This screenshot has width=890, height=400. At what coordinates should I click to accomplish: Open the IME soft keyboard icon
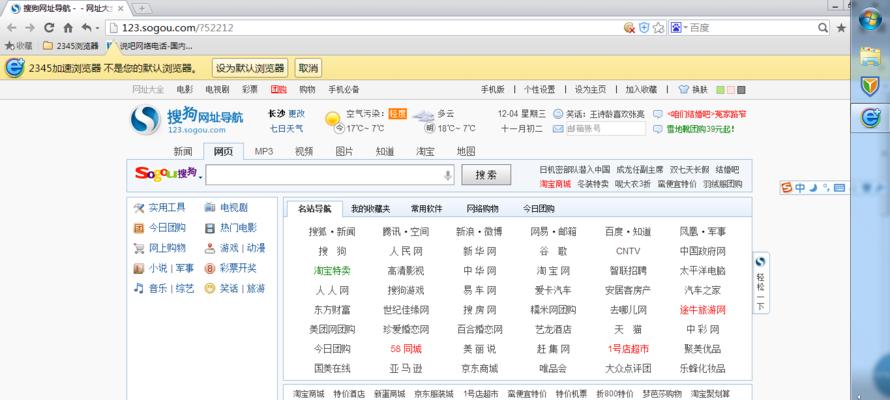[x=840, y=188]
